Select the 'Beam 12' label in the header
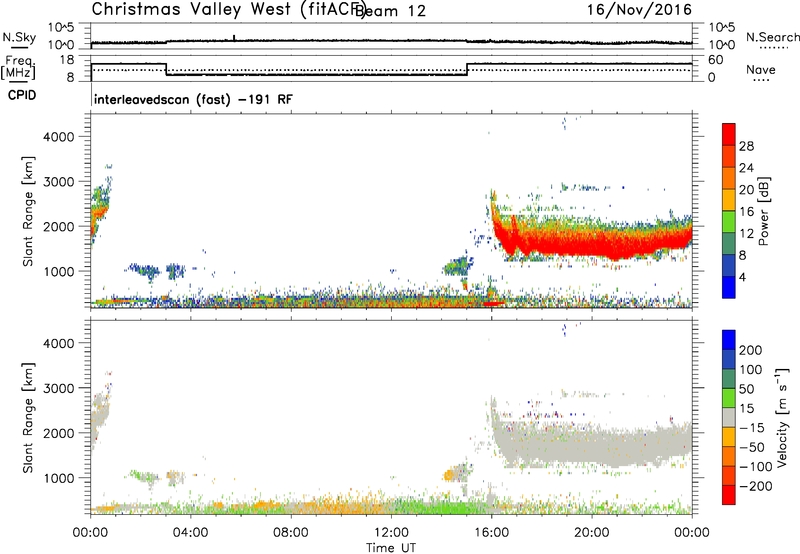 [391, 10]
